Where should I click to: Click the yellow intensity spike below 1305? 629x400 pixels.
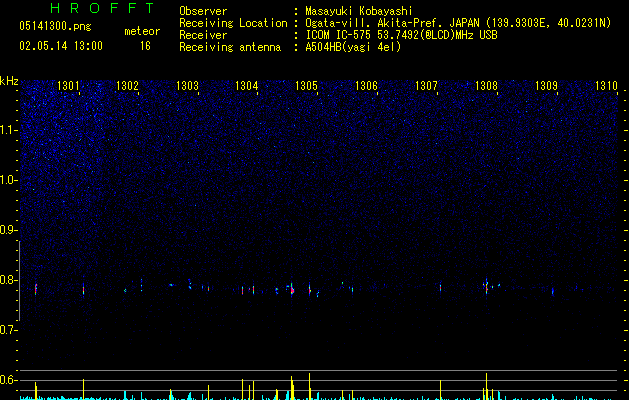[x=309, y=386]
